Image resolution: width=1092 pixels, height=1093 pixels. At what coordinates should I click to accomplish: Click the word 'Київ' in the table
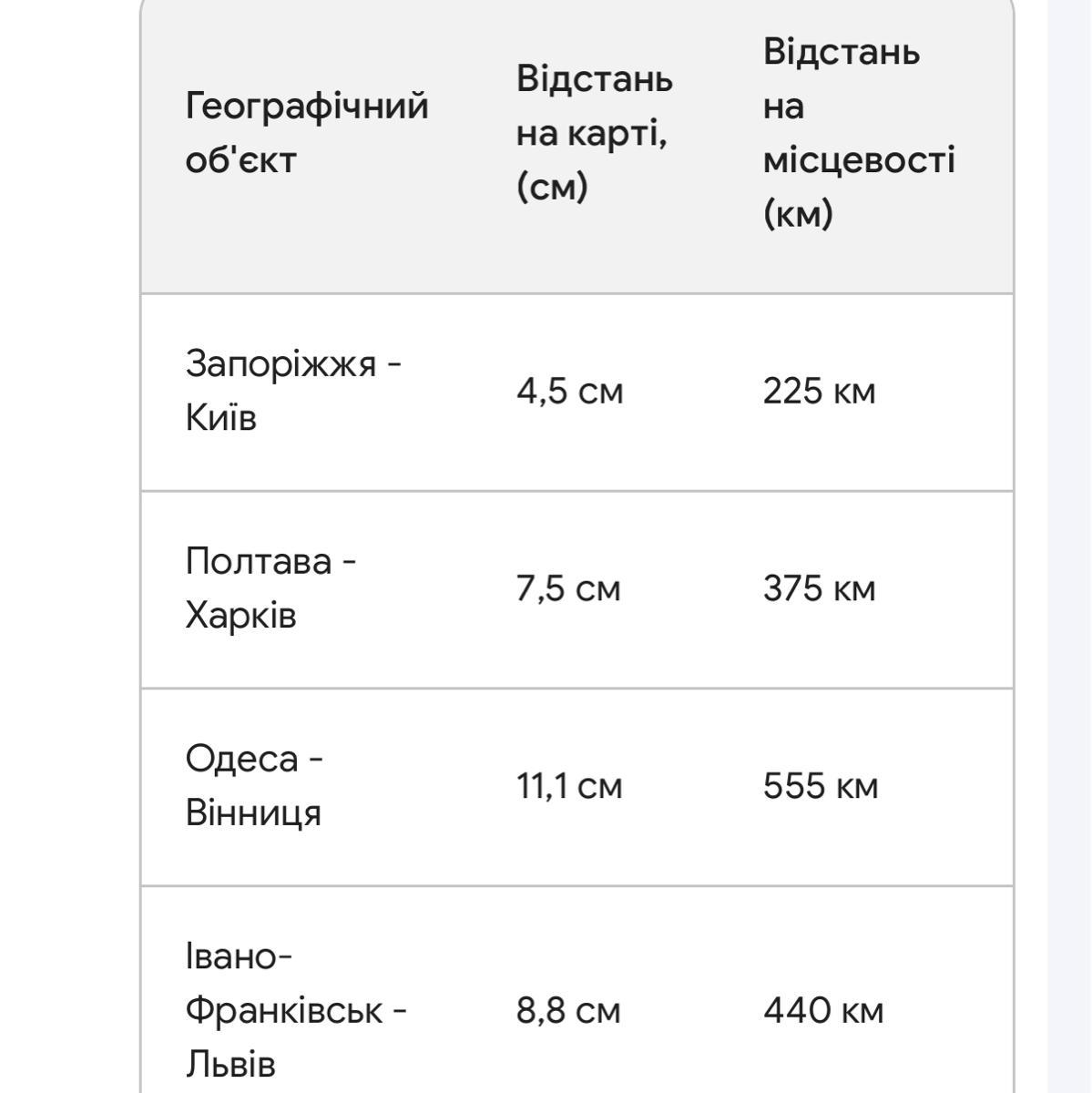tap(221, 418)
